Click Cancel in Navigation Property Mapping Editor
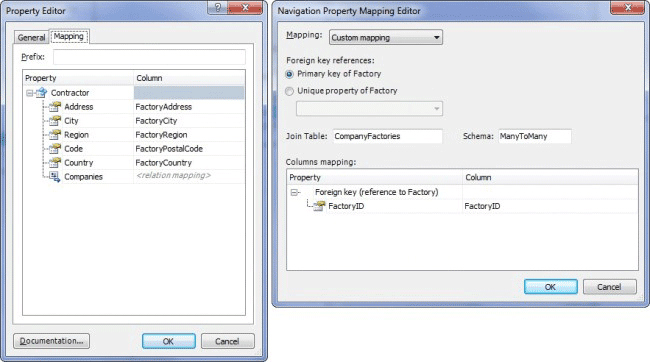The height and width of the screenshot is (362, 650). point(609,287)
